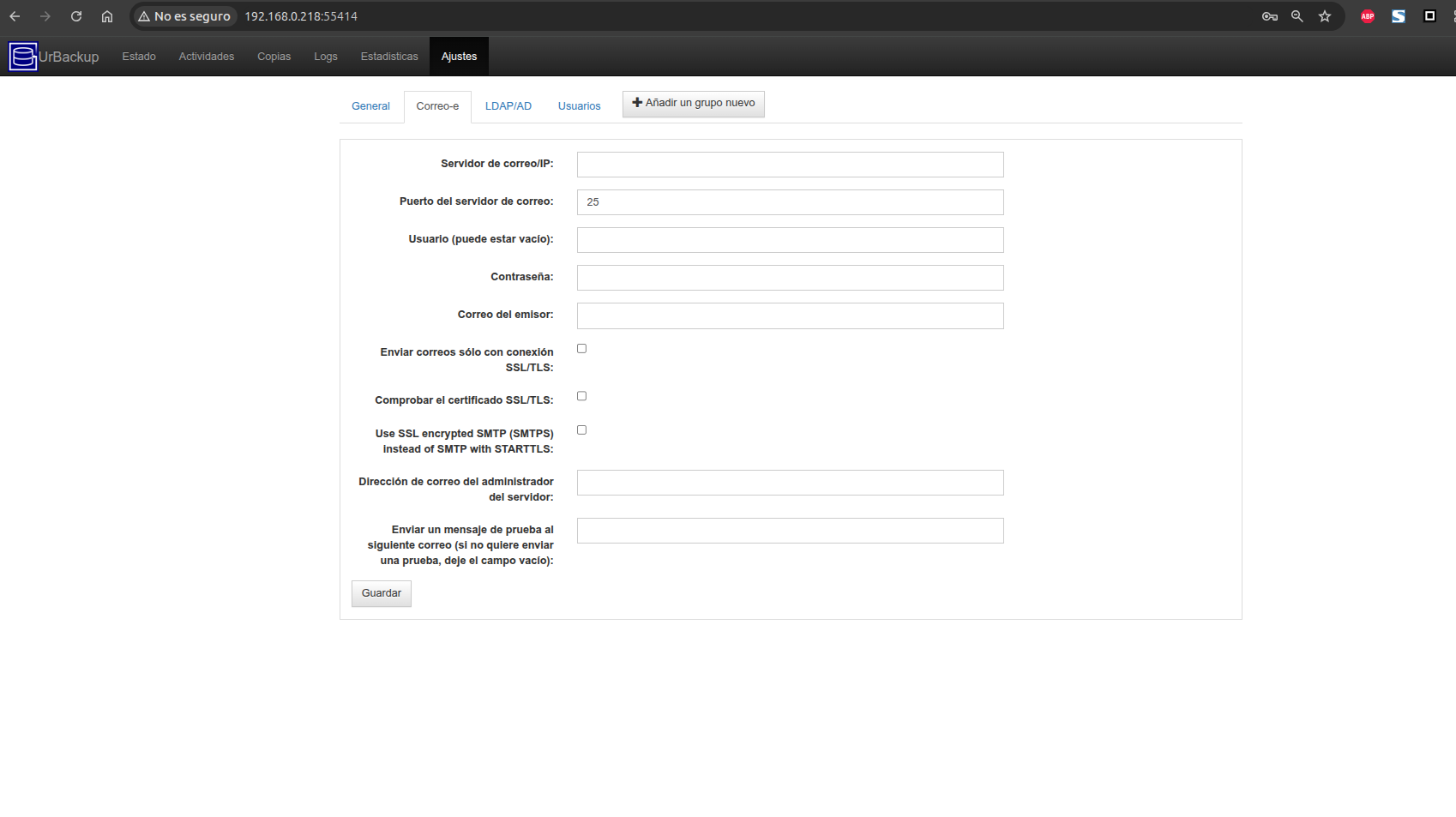Open the Usuarios tab
The image size is (1456, 817).
[579, 106]
